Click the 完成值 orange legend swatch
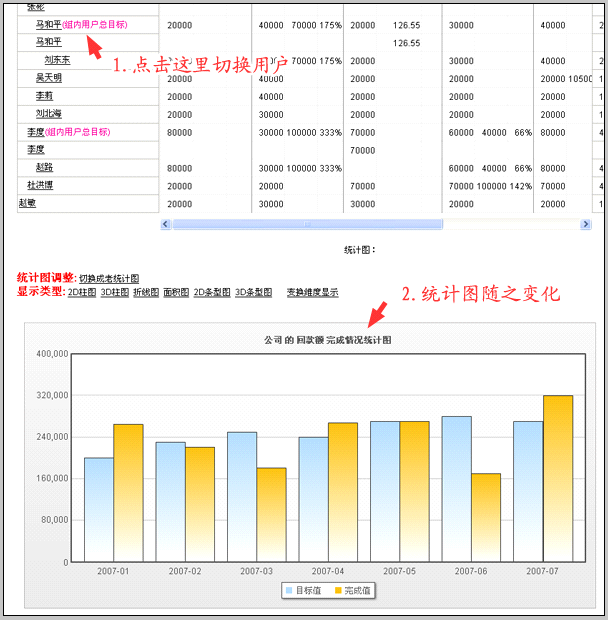Screen dimensions: 608x620 337,590
